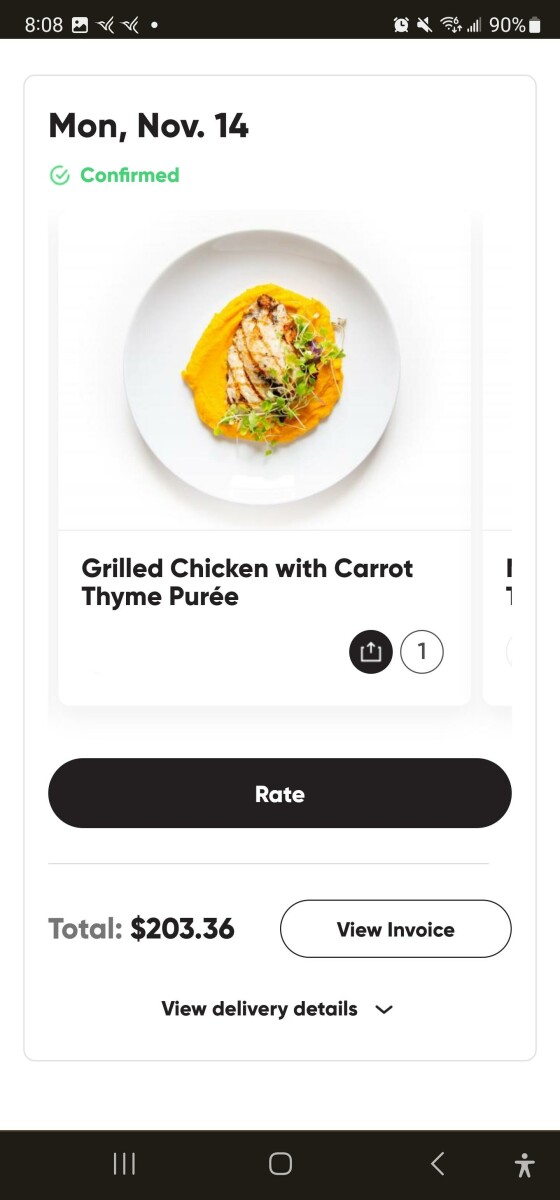Go back using Android back arrow

437,1163
